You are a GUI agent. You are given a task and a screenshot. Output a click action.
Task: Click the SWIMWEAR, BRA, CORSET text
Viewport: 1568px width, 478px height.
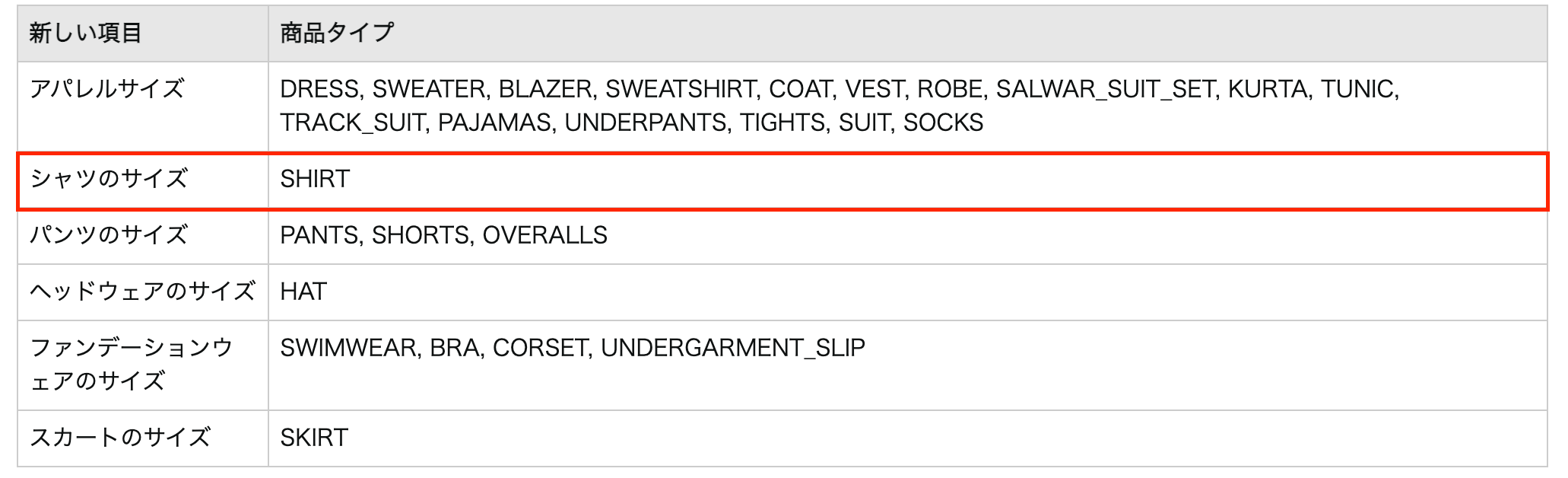pyautogui.click(x=436, y=349)
